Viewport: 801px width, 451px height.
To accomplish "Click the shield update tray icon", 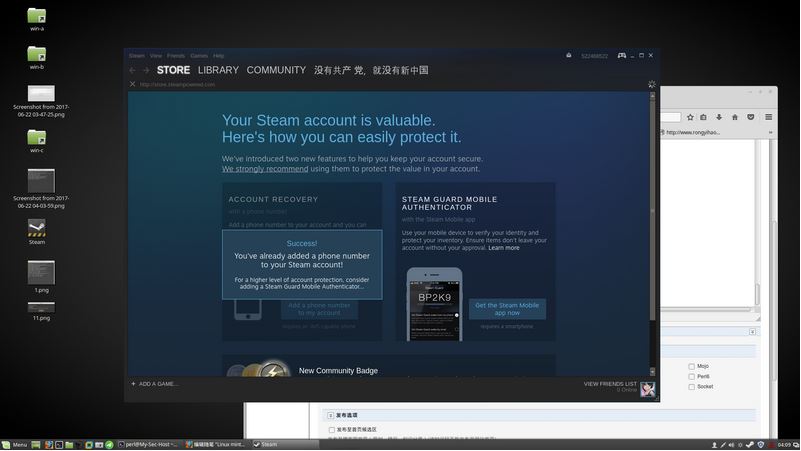I will click(761, 445).
